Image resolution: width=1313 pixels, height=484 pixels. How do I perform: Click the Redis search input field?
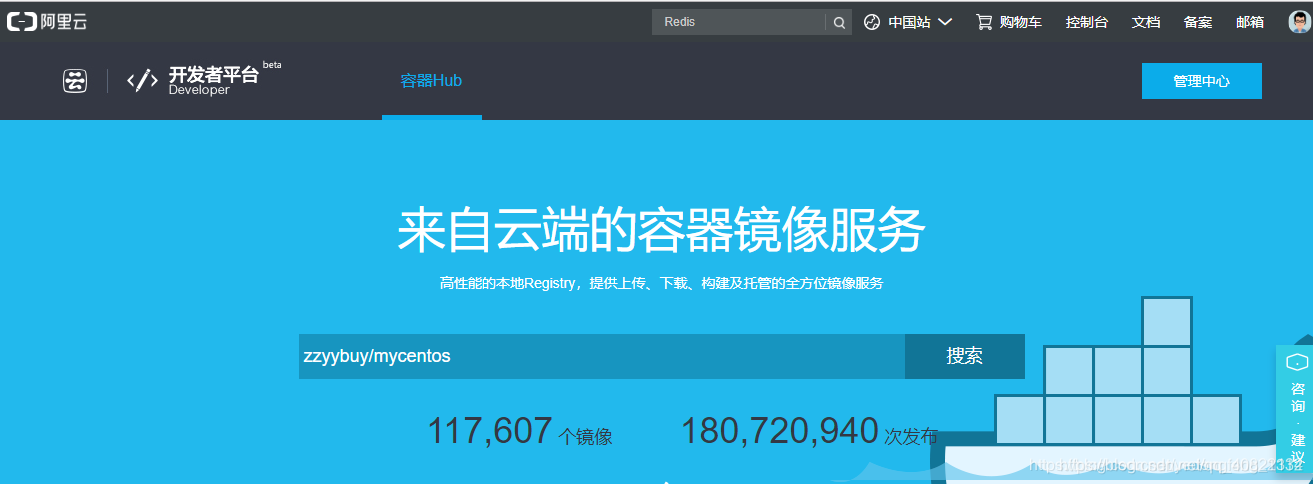click(x=738, y=22)
